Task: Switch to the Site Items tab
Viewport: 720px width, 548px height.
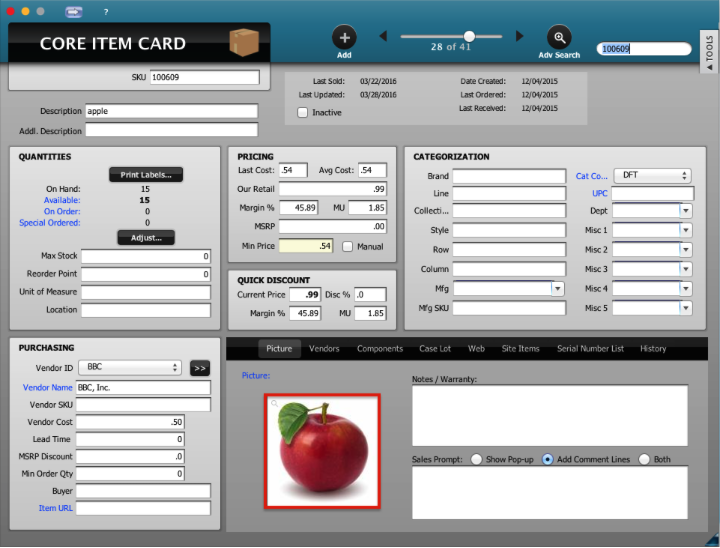Action: point(520,349)
